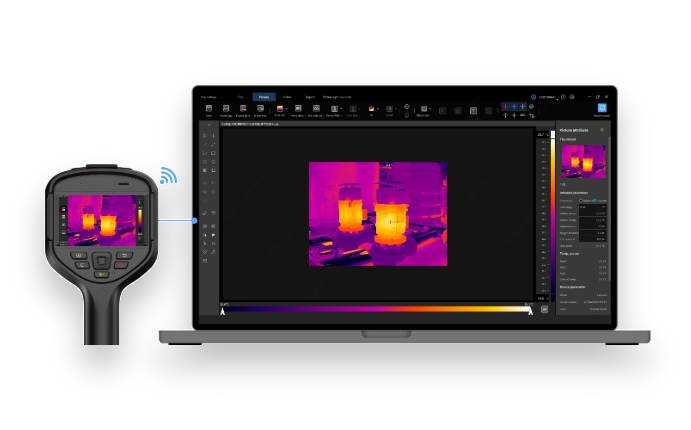Viewport: 691px width, 430px height.
Task: Click the image mode toolbar icon
Action: [298, 108]
